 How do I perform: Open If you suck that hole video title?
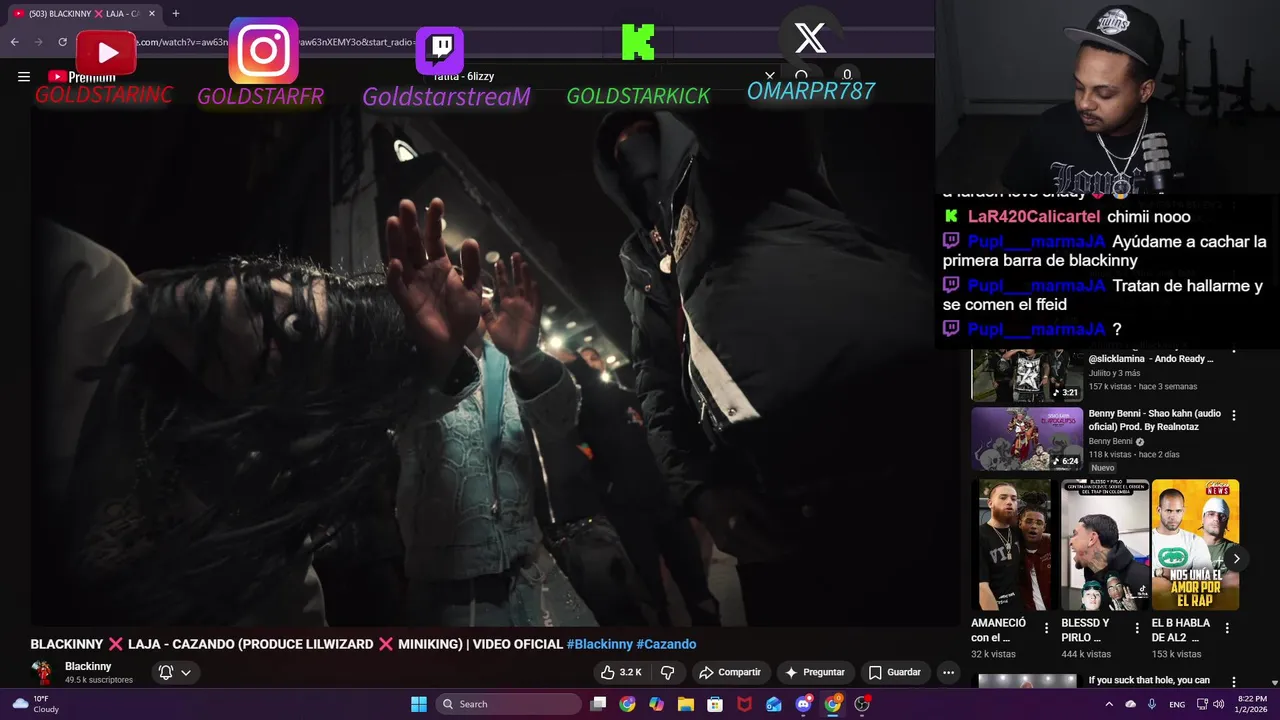pos(1149,680)
